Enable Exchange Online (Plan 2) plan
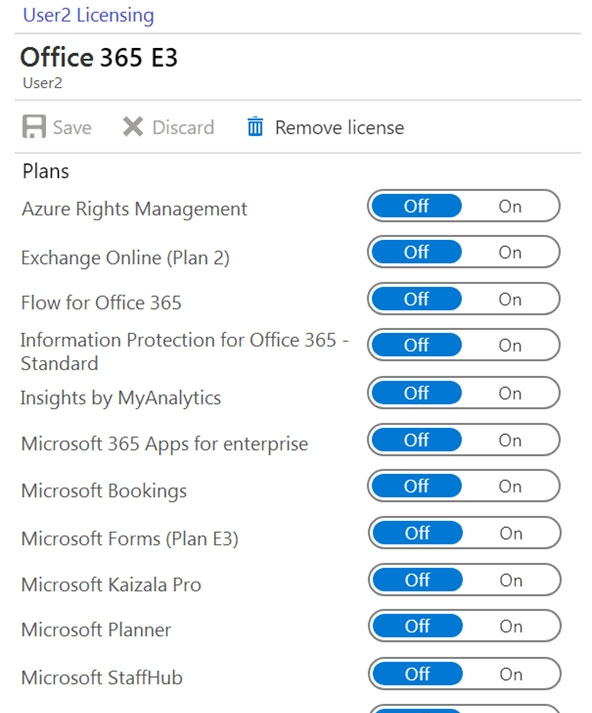Viewport: 592px width, 713px height. (x=510, y=252)
